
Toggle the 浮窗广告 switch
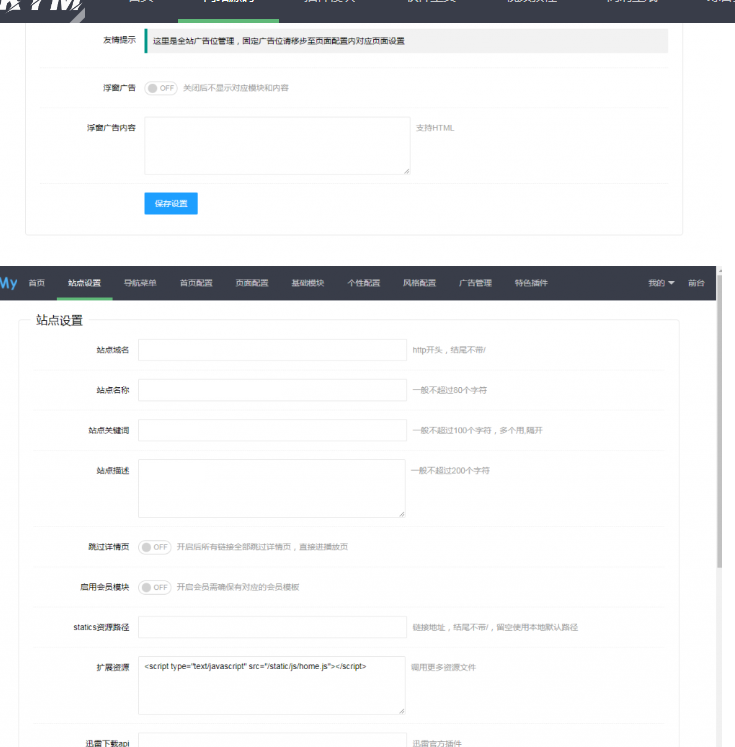point(161,88)
